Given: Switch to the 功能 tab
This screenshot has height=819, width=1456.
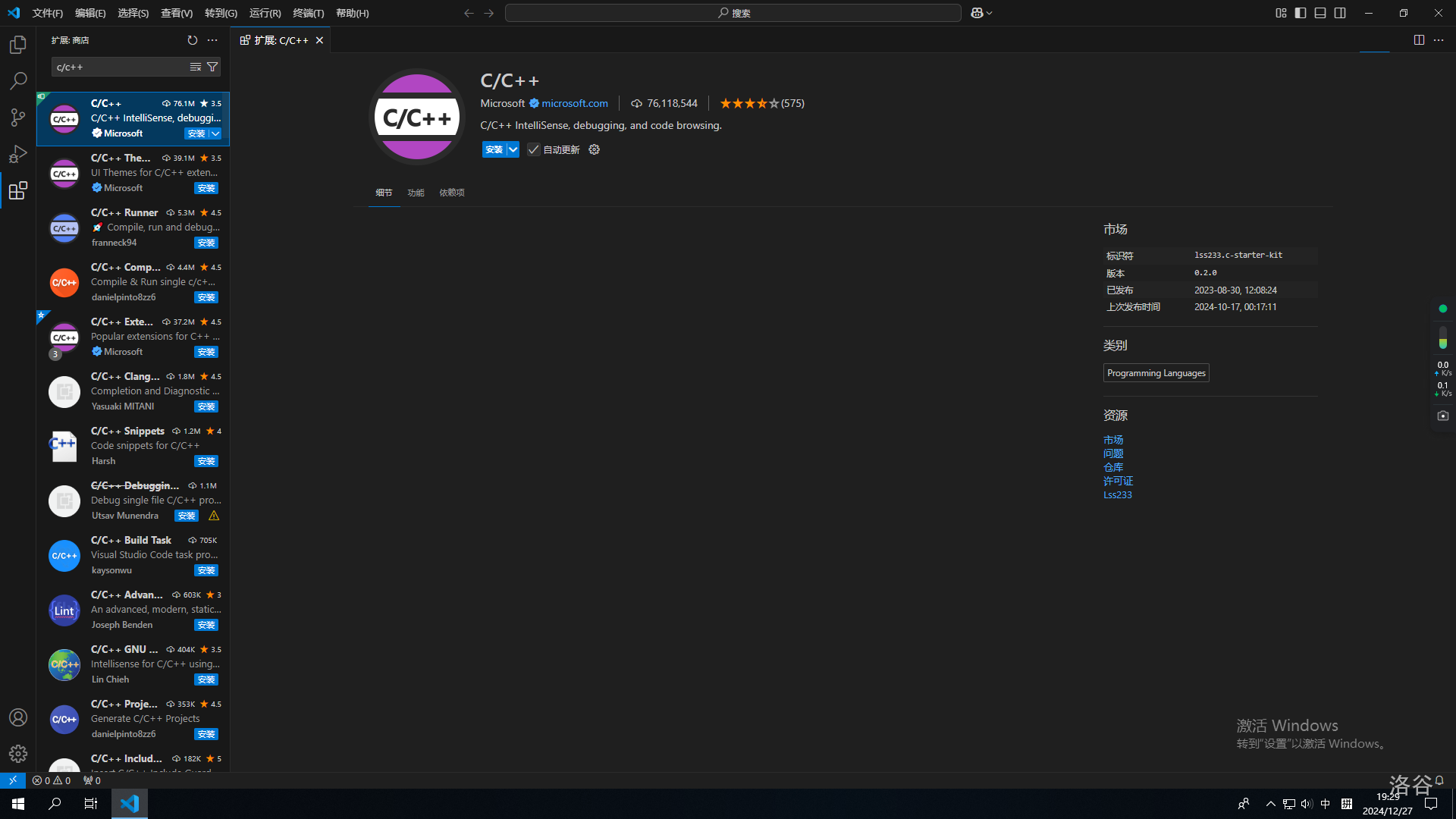Looking at the screenshot, I should (416, 193).
